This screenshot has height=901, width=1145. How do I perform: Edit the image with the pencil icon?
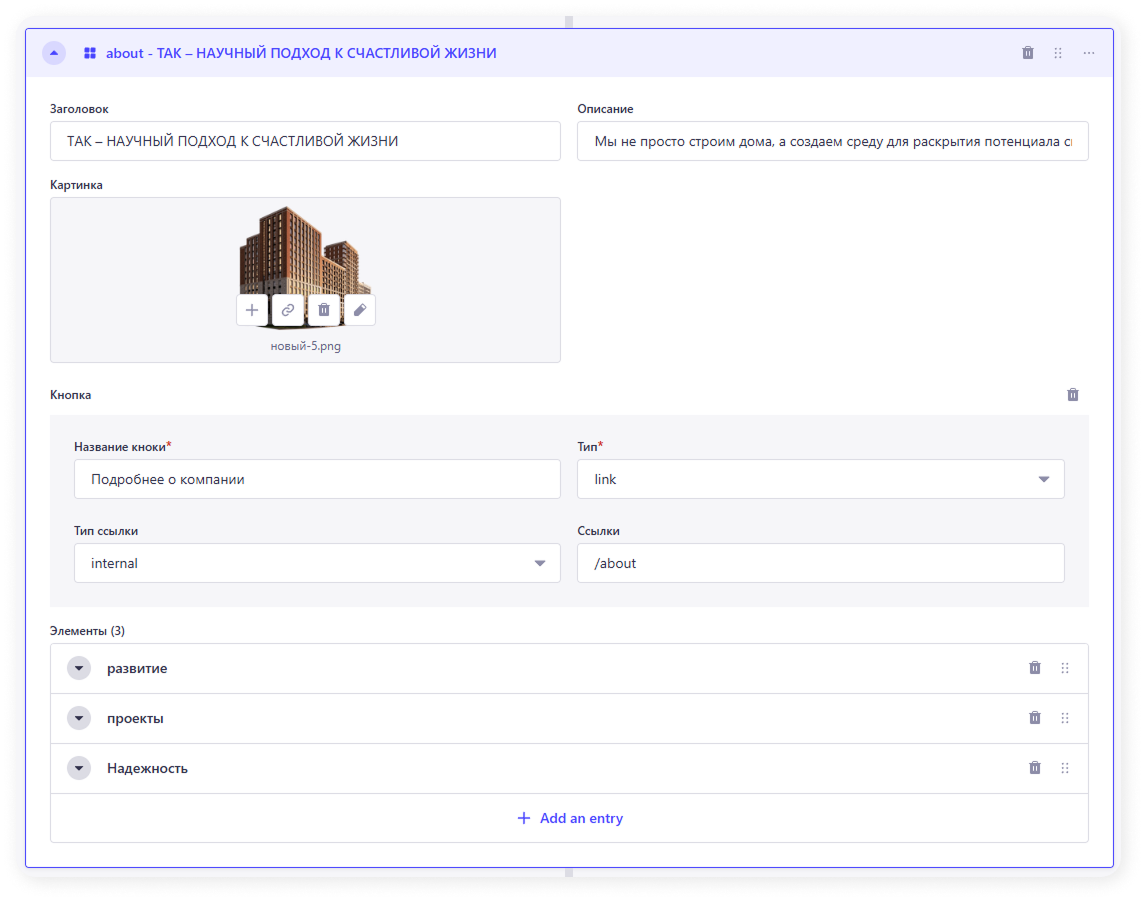point(360,310)
